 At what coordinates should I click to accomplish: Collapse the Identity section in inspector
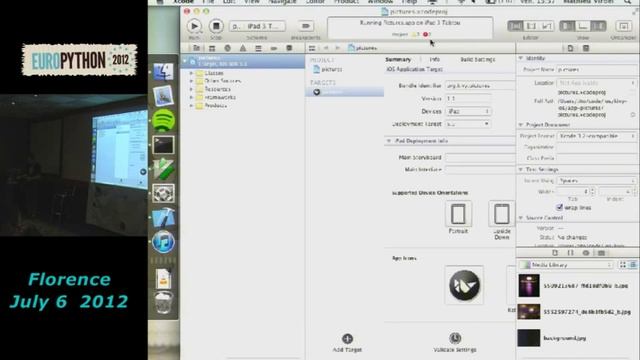point(521,58)
